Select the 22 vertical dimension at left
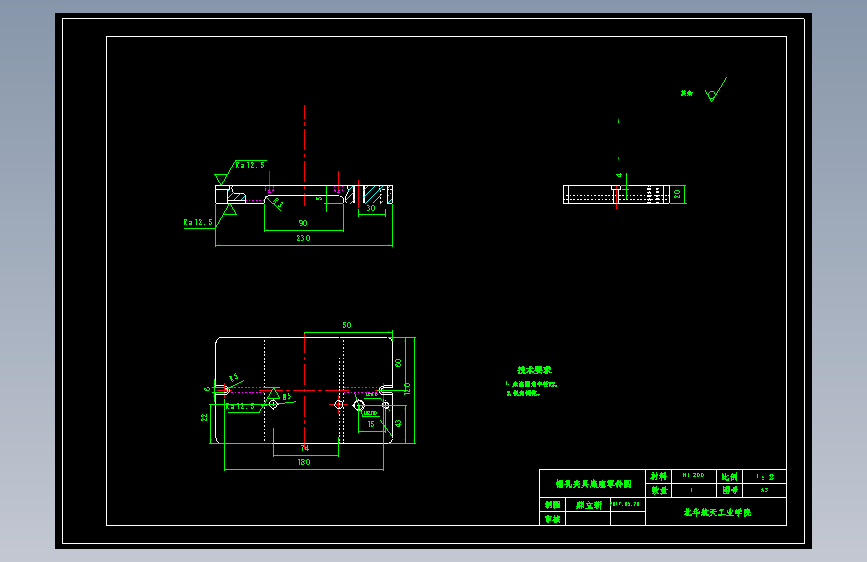867x562 pixels. (204, 417)
